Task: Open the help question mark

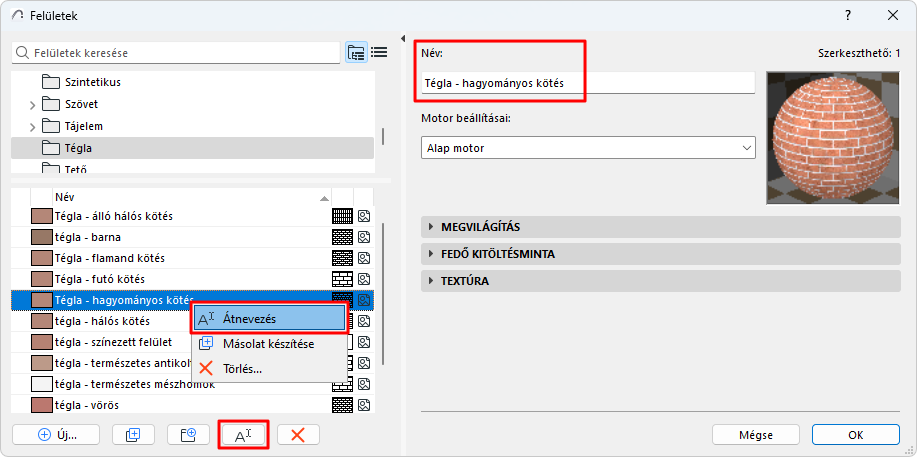Action: pyautogui.click(x=848, y=15)
